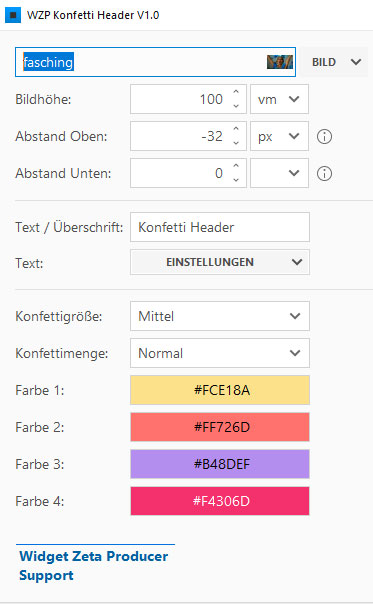Click the Farbe 1 swatch #FCE18A
This screenshot has height=604, width=373.
220,390
